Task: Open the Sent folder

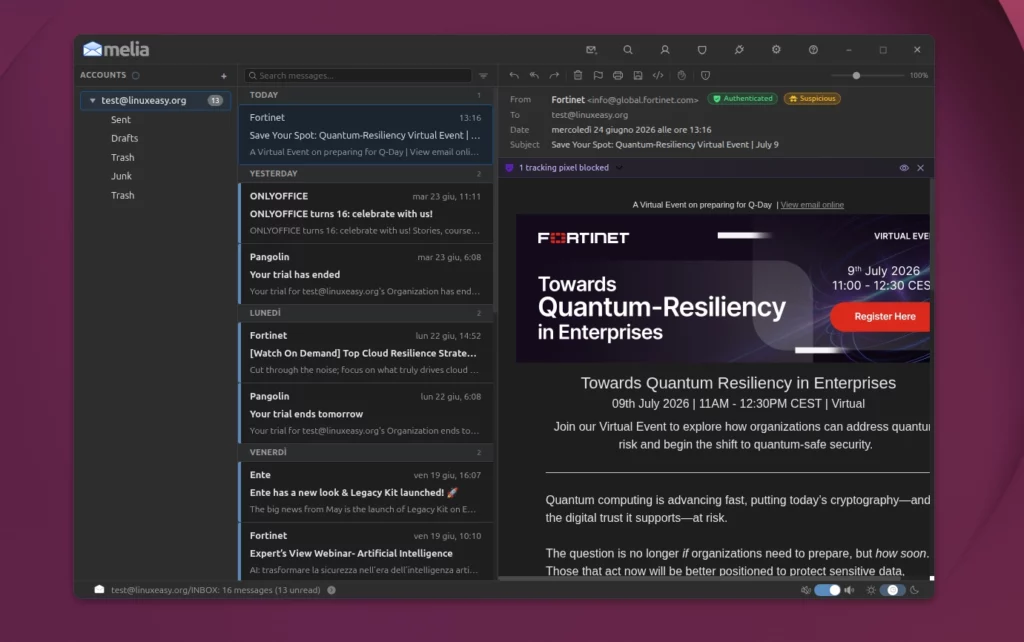Action: coord(120,120)
